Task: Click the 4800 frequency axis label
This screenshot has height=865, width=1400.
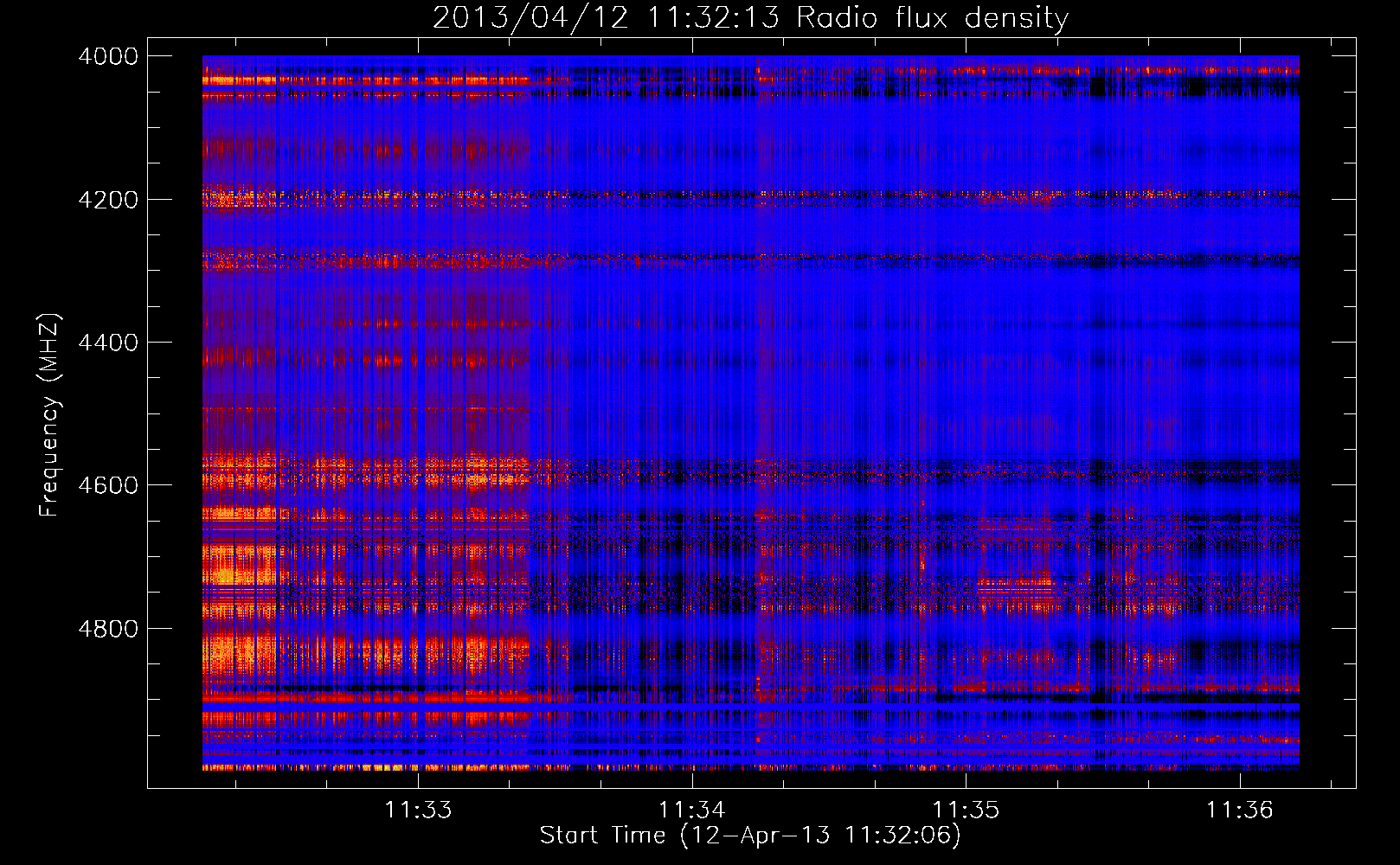Action: pos(108,629)
